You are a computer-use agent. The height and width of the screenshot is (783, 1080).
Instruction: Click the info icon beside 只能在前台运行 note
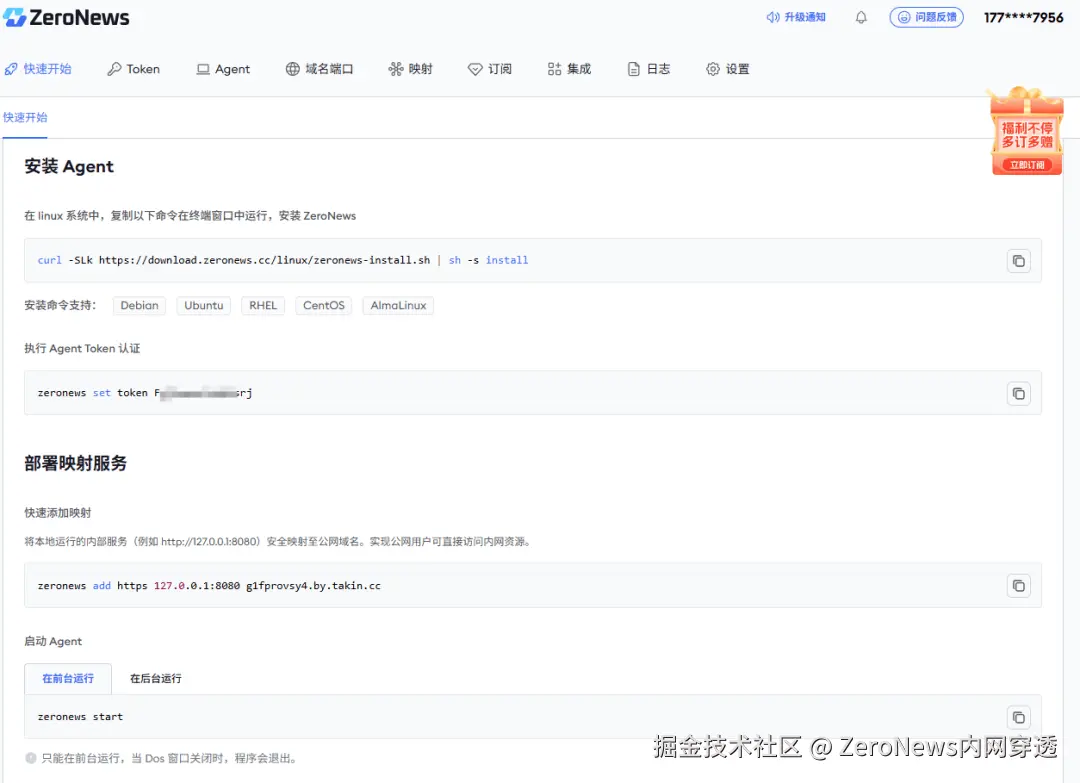point(31,758)
